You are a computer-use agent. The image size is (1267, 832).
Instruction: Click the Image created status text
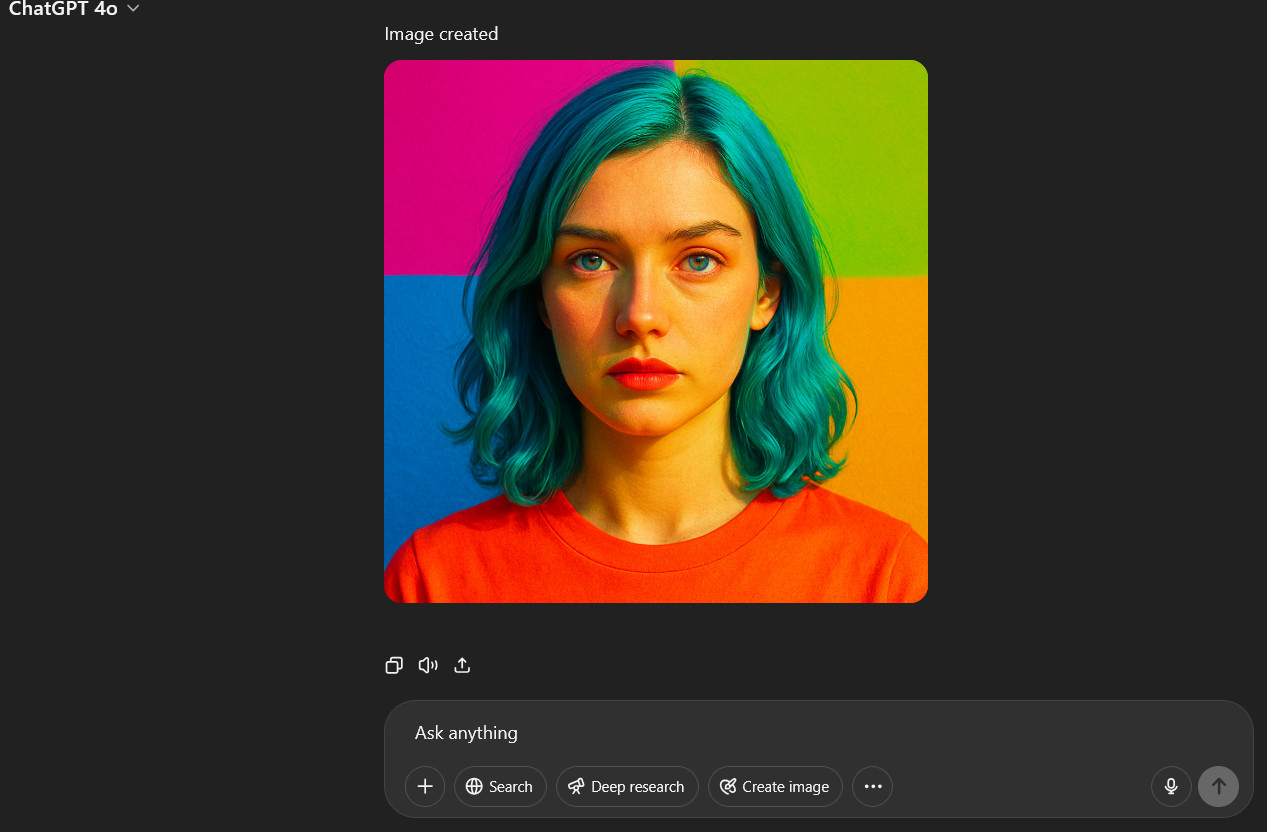pos(441,34)
